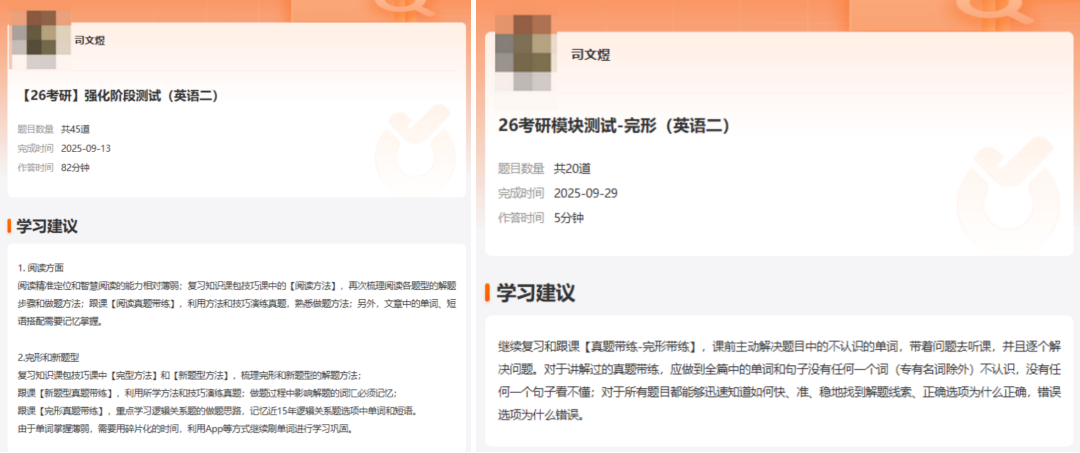Select the title 【26考研】强化阶段测试（英语二）
This screenshot has width=1080, height=453.
tap(120, 96)
